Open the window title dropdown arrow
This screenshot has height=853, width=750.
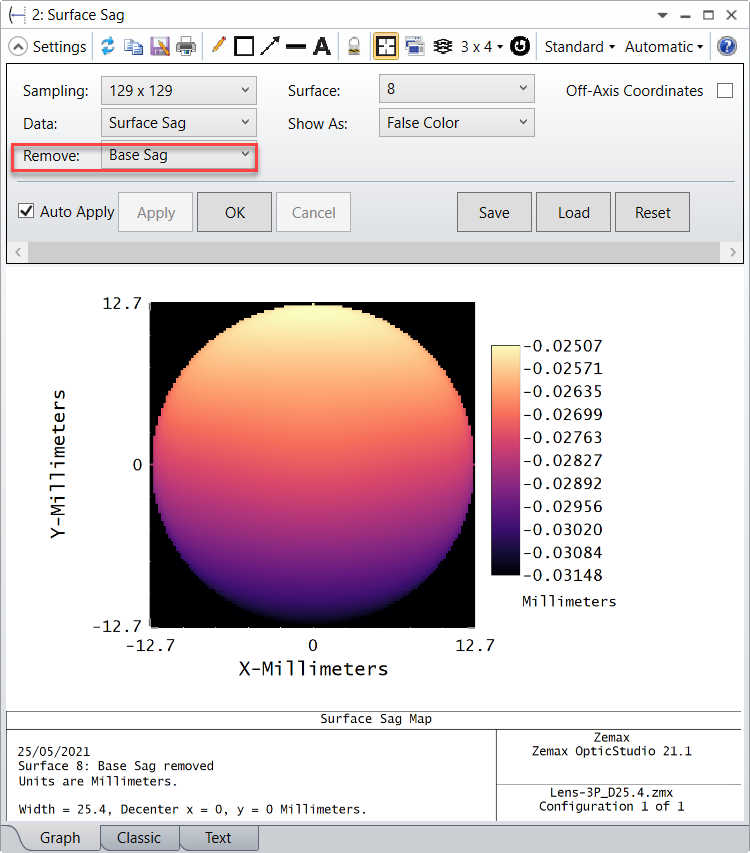point(662,15)
